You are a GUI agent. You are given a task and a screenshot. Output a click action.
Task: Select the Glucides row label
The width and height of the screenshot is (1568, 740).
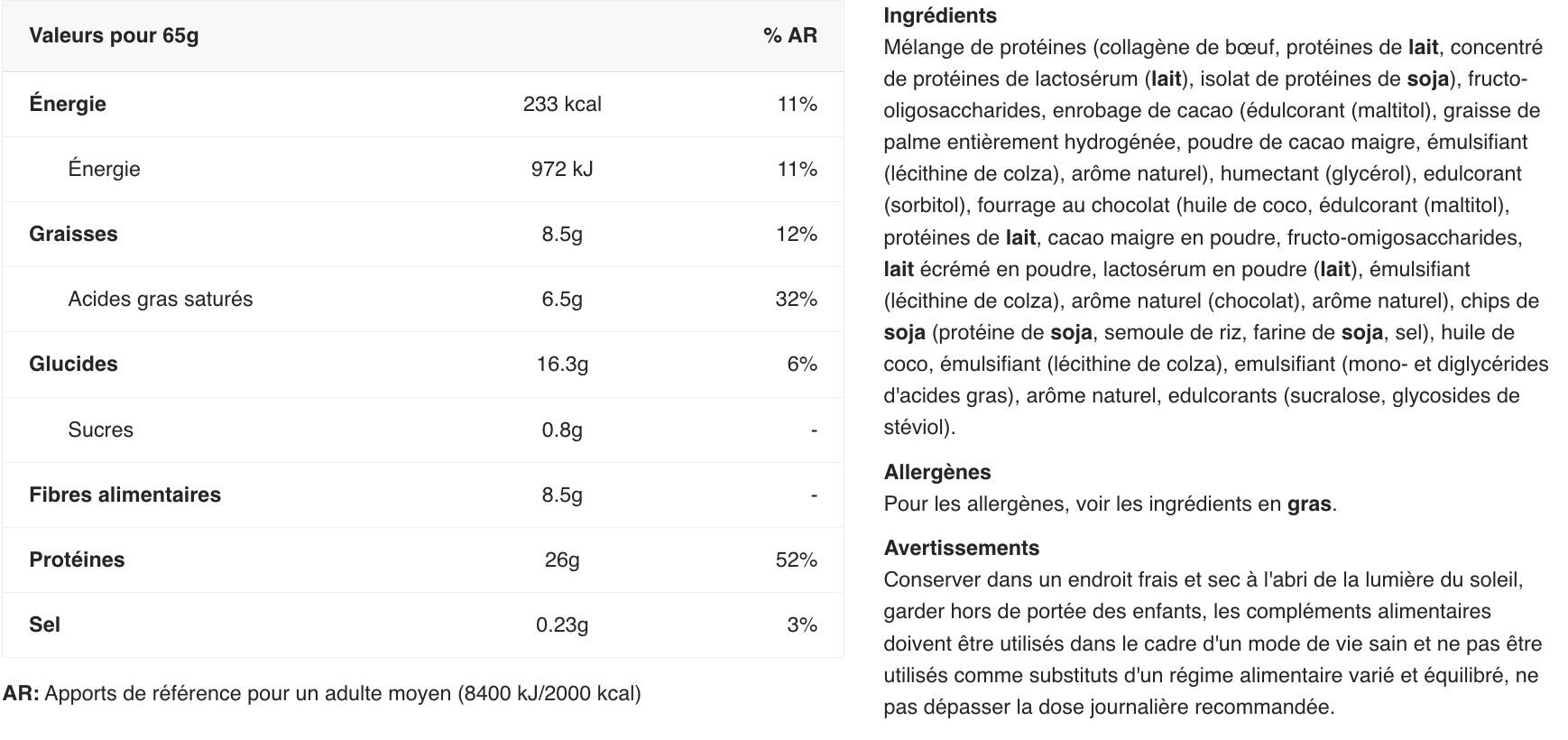(73, 364)
